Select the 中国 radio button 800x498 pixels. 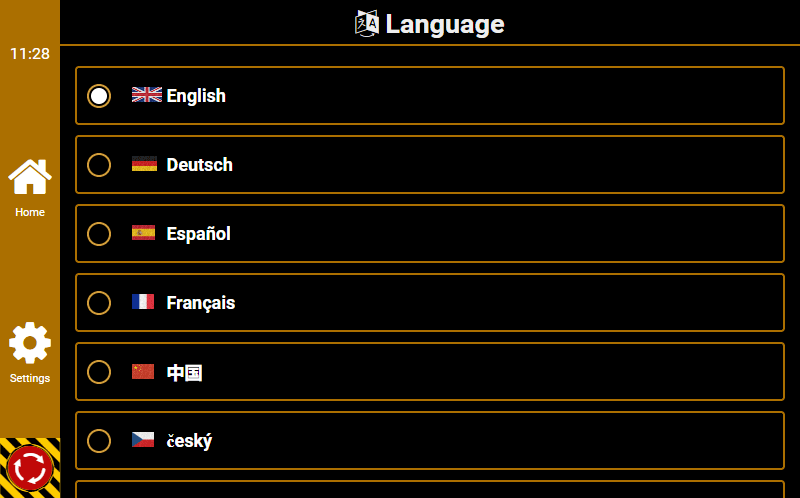[99, 372]
